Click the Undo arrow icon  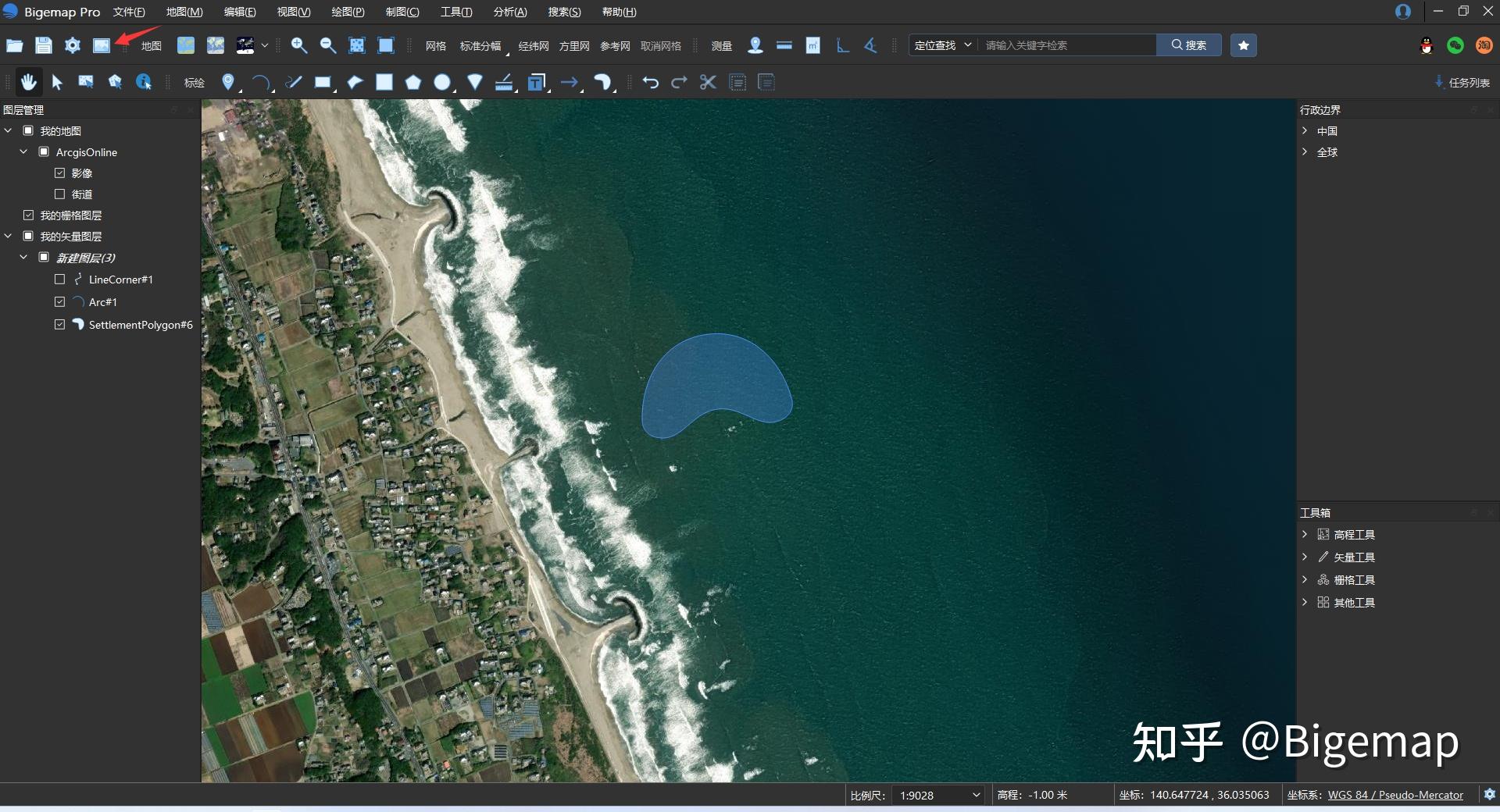click(651, 82)
